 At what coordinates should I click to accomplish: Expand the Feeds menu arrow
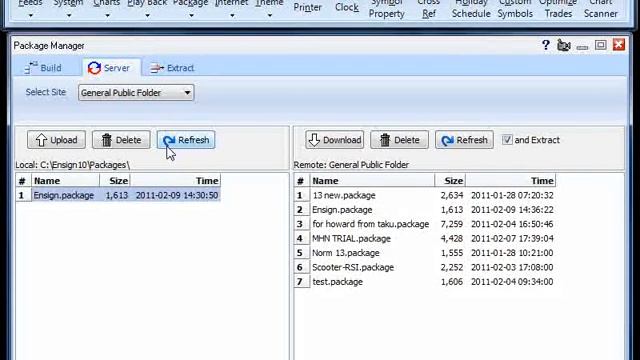point(31,16)
